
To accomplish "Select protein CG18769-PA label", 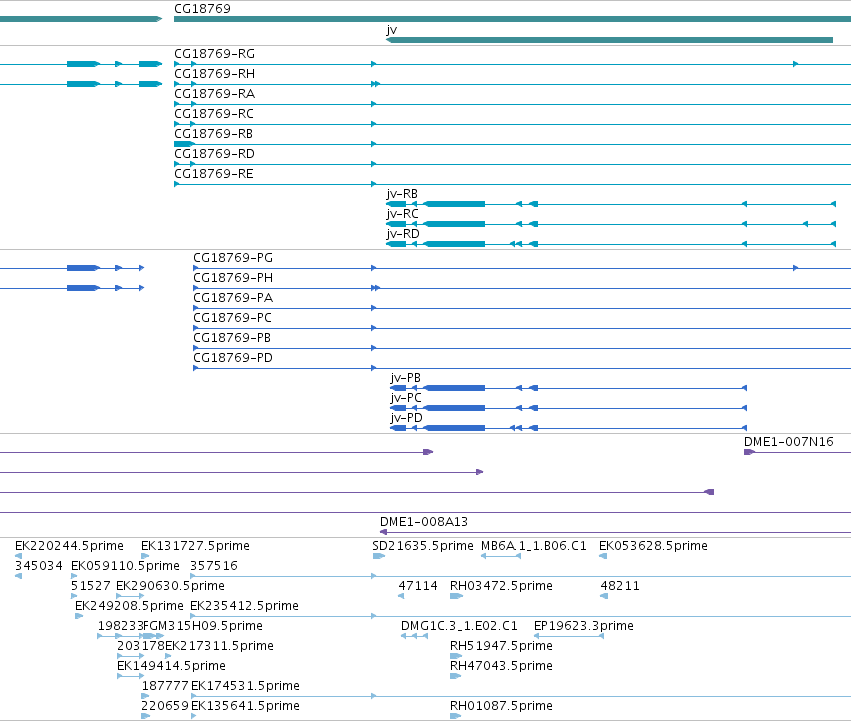I will (233, 298).
